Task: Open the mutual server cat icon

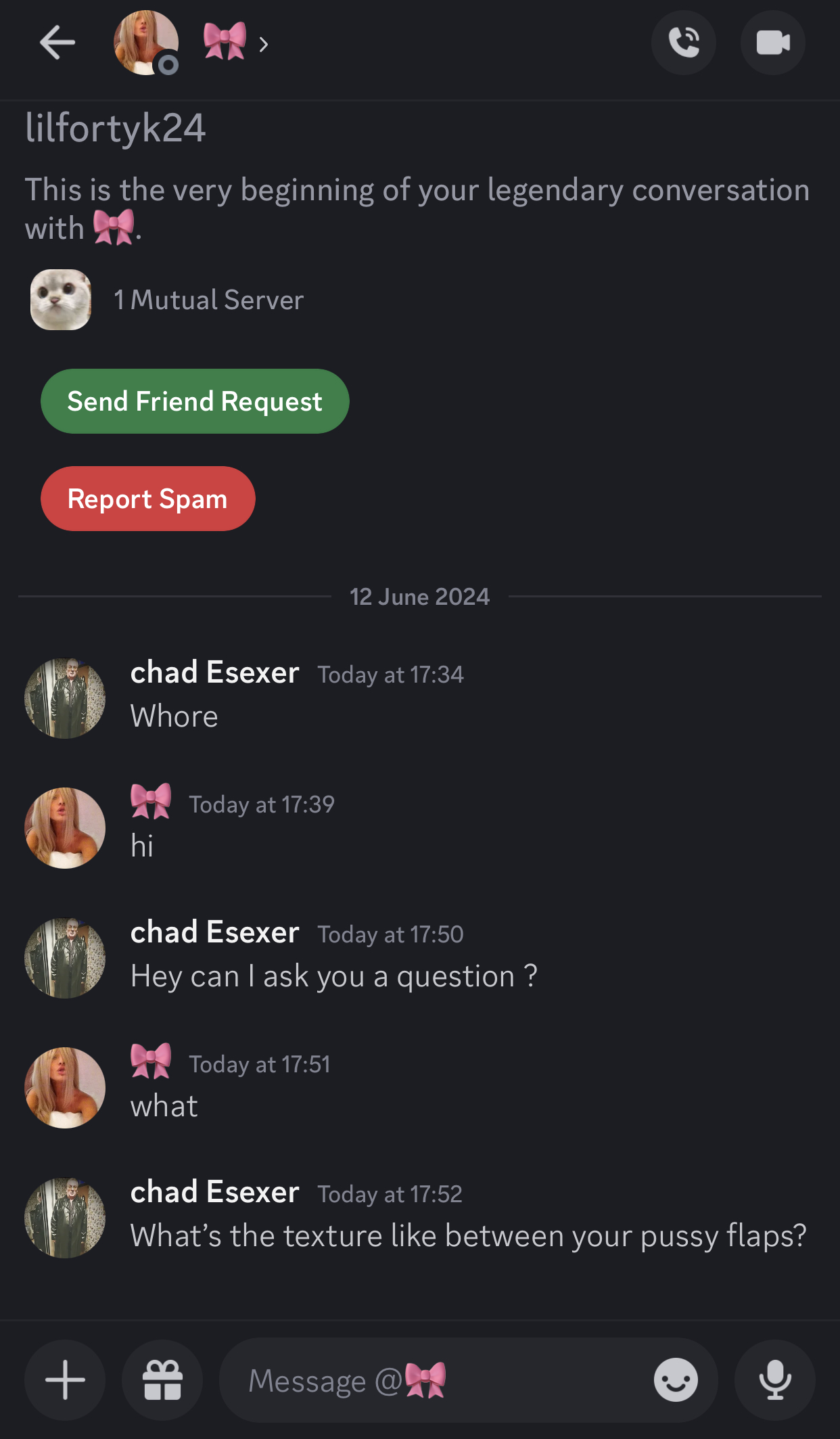Action: click(61, 300)
